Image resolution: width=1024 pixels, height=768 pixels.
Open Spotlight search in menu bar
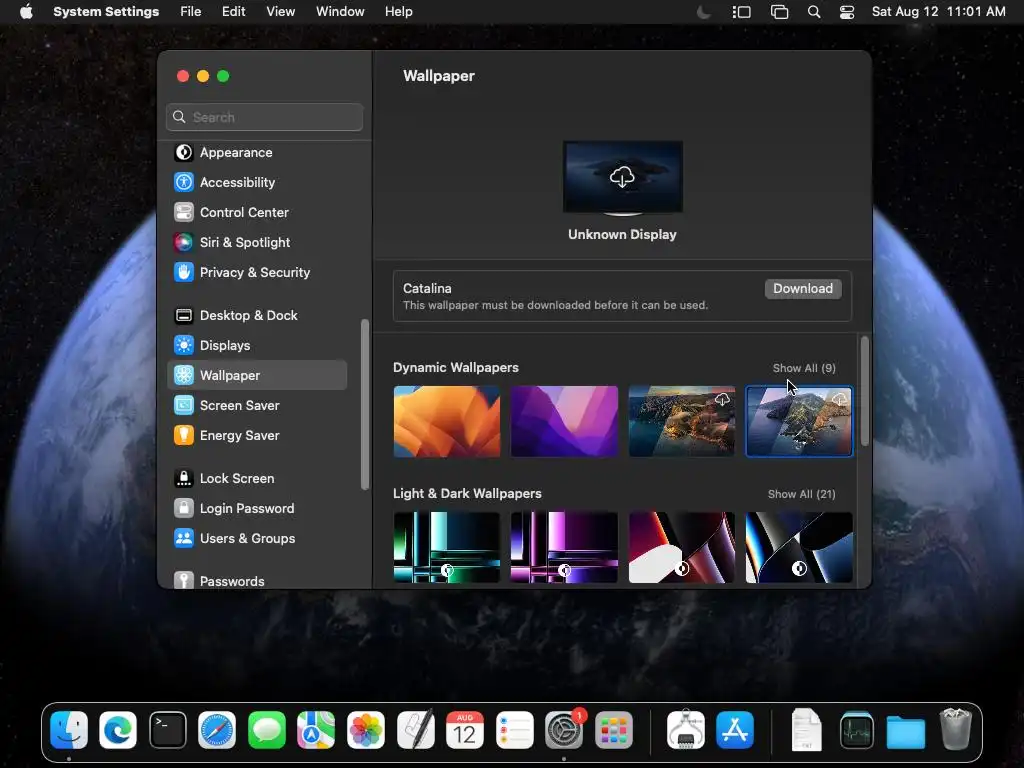(x=814, y=12)
